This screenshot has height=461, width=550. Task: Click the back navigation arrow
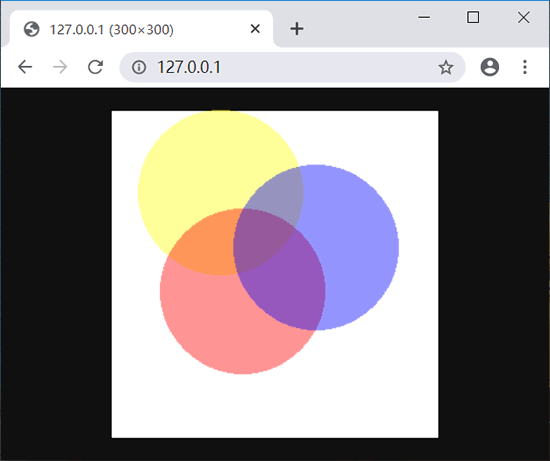point(25,67)
